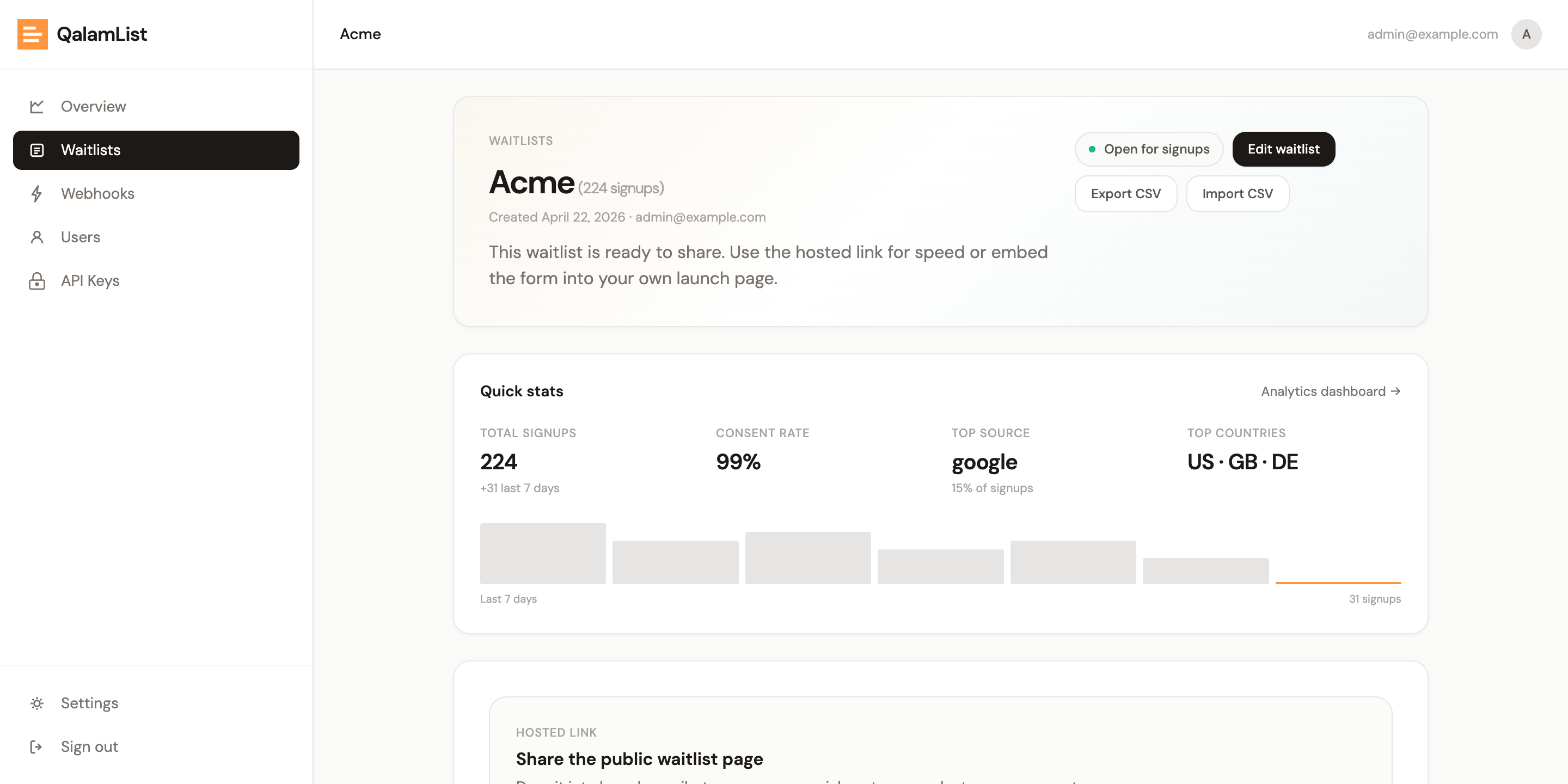The height and width of the screenshot is (784, 1568).
Task: Click the 15% of signups text
Action: coord(992,488)
